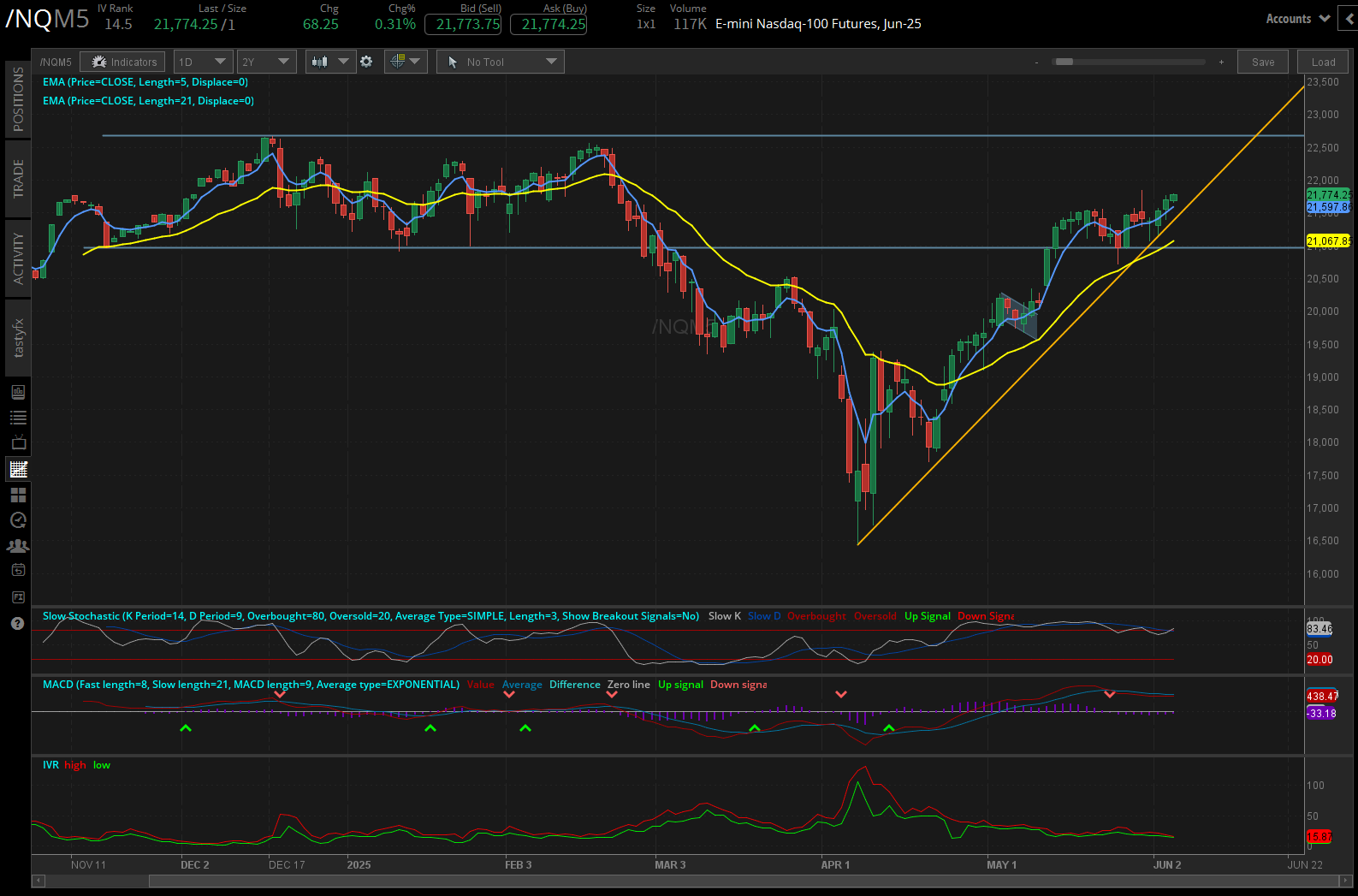The height and width of the screenshot is (896, 1358).
Task: Open the Indicators settings
Action: click(x=123, y=62)
